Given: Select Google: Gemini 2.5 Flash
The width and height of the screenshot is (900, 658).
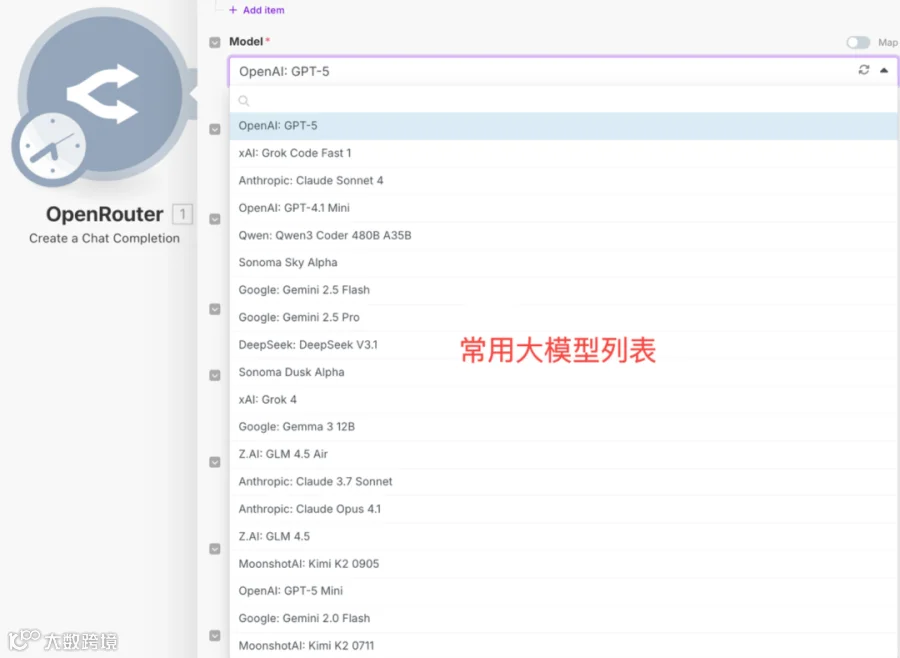Looking at the screenshot, I should (x=563, y=290).
